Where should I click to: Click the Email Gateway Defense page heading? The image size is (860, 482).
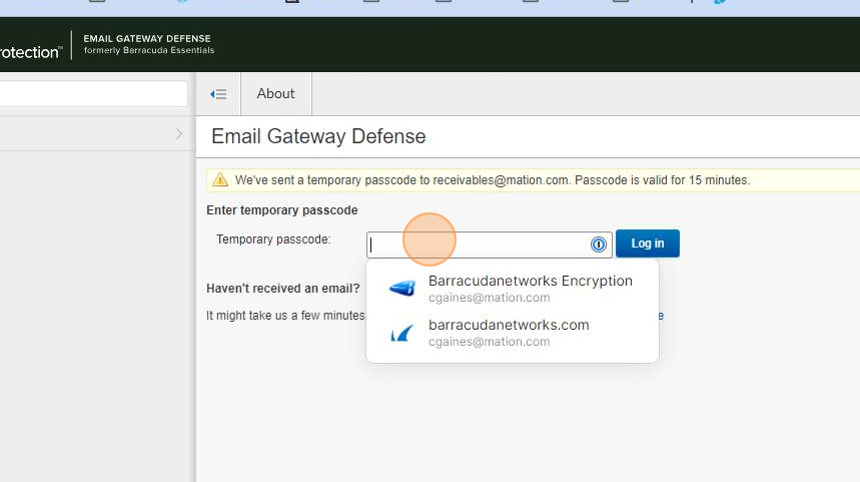click(318, 136)
